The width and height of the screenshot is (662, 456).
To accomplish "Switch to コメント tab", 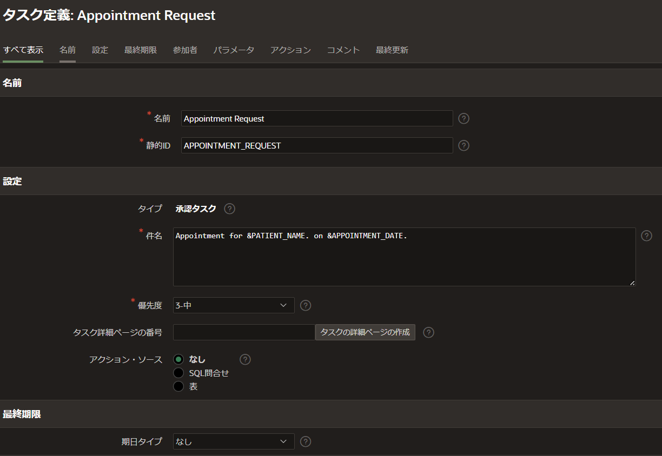I will (343, 50).
